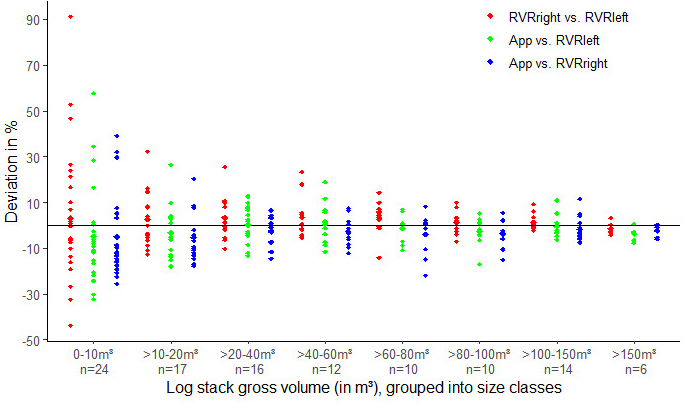Click the 'Deviation in %' y-axis title
This screenshot has height=403, width=684.
(x=12, y=180)
